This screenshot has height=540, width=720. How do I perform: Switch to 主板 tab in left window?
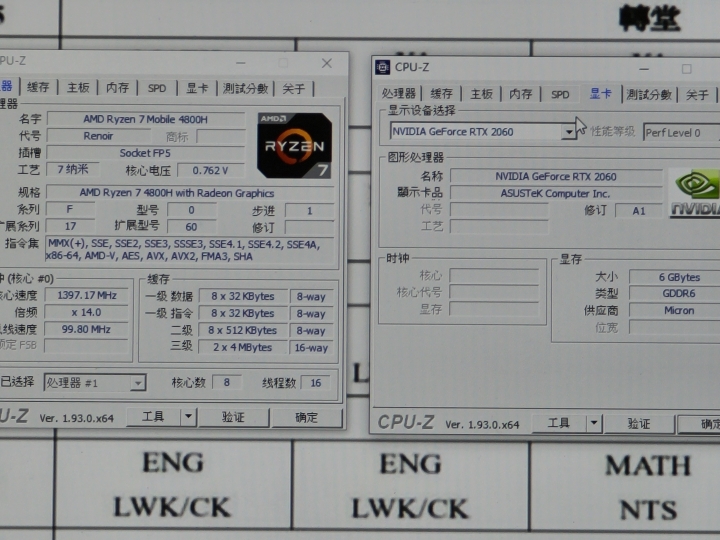coord(78,87)
